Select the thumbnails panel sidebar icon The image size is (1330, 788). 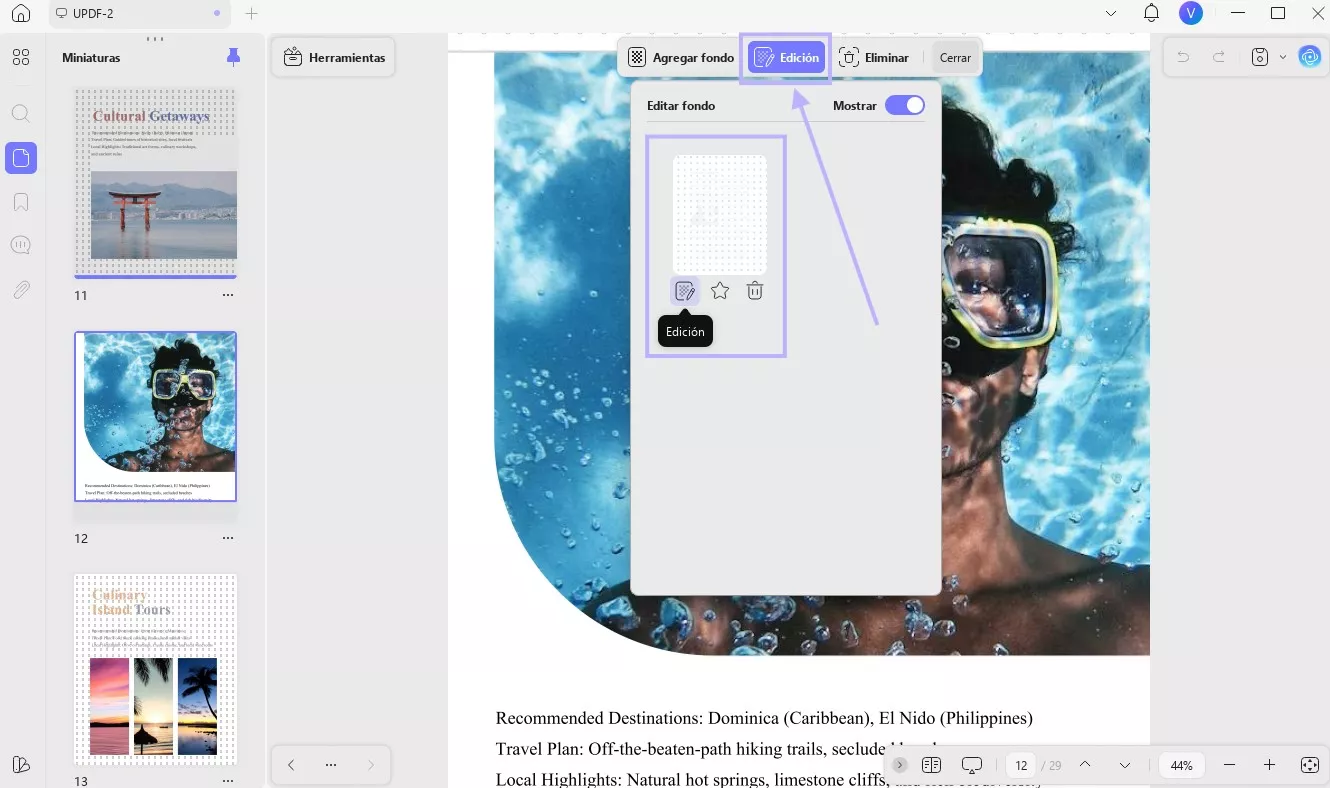(x=21, y=158)
